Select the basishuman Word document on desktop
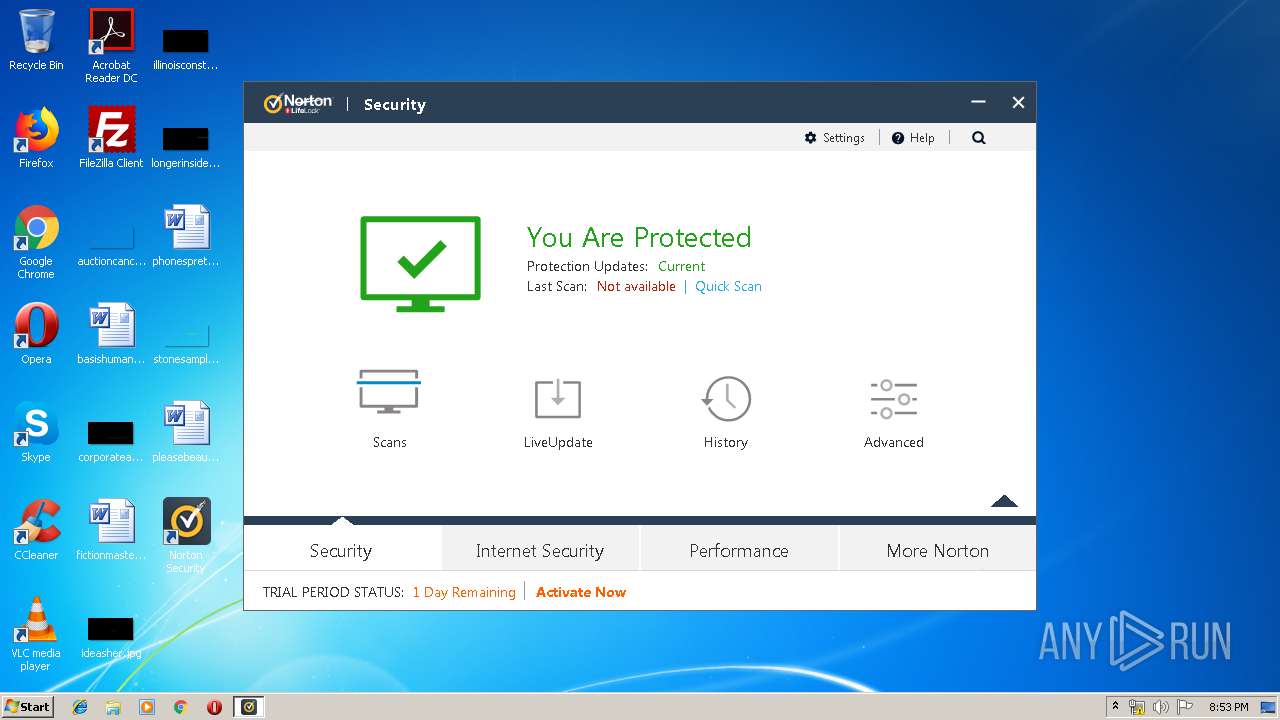Viewport: 1280px width, 720px height. (111, 334)
